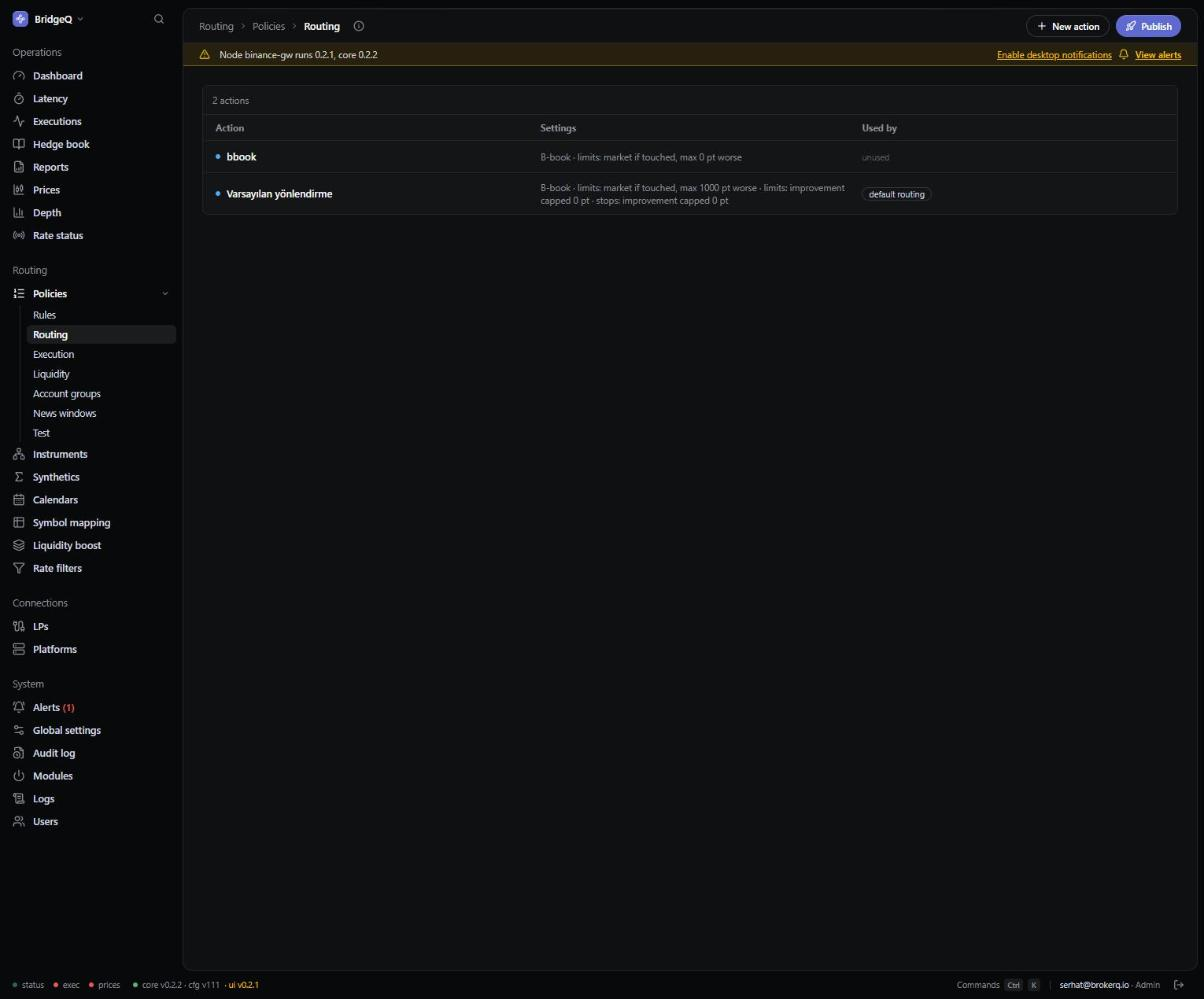The width and height of the screenshot is (1204, 999).
Task: Click the Latency stopwatch icon
Action: pyautogui.click(x=19, y=99)
